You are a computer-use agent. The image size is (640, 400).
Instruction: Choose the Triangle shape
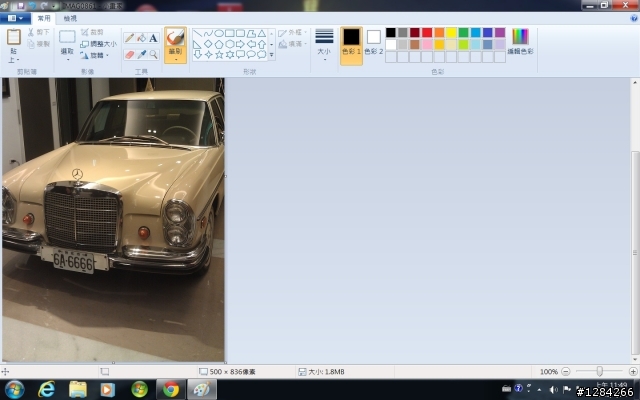(x=262, y=33)
